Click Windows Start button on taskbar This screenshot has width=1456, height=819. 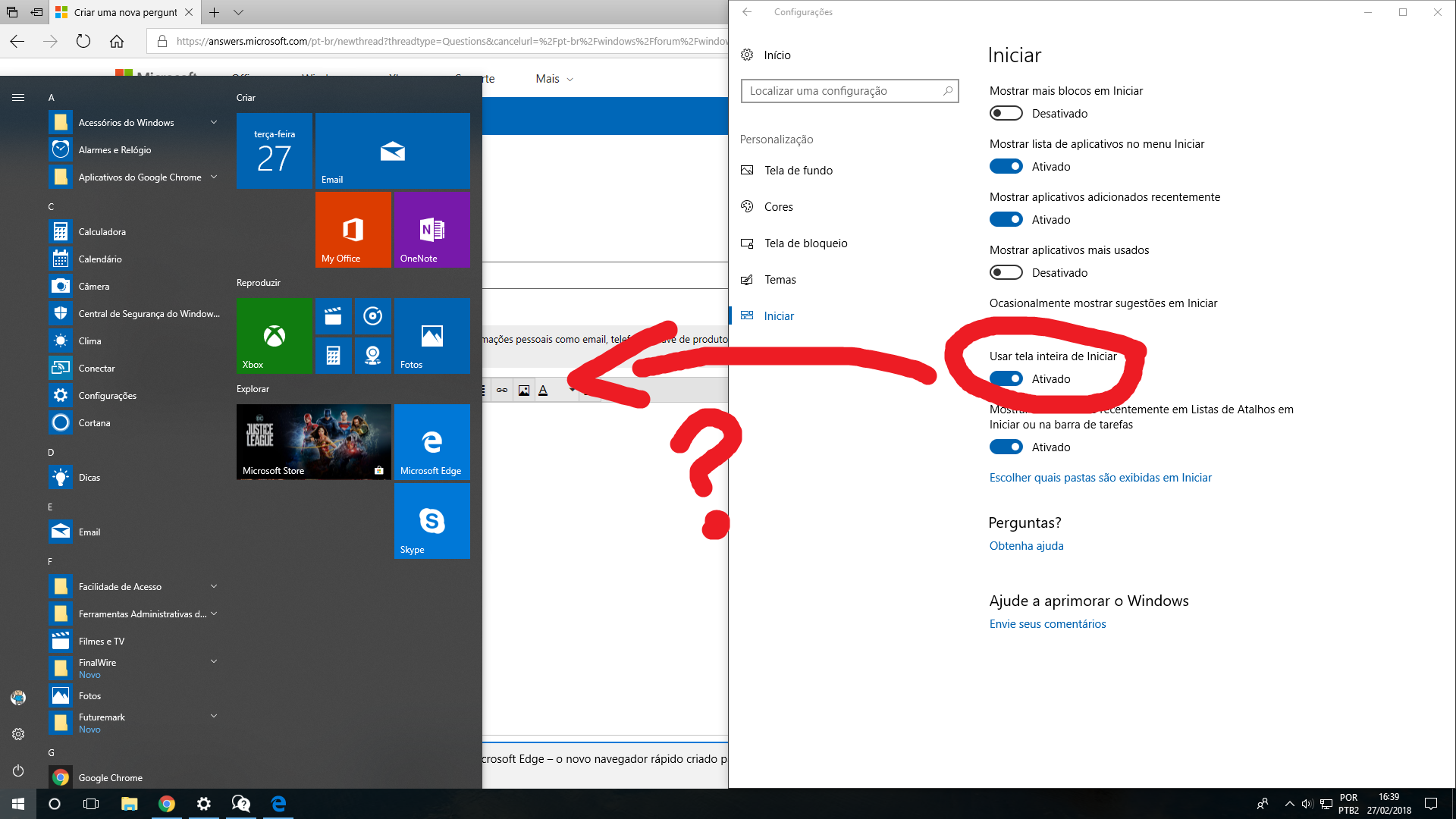point(18,804)
